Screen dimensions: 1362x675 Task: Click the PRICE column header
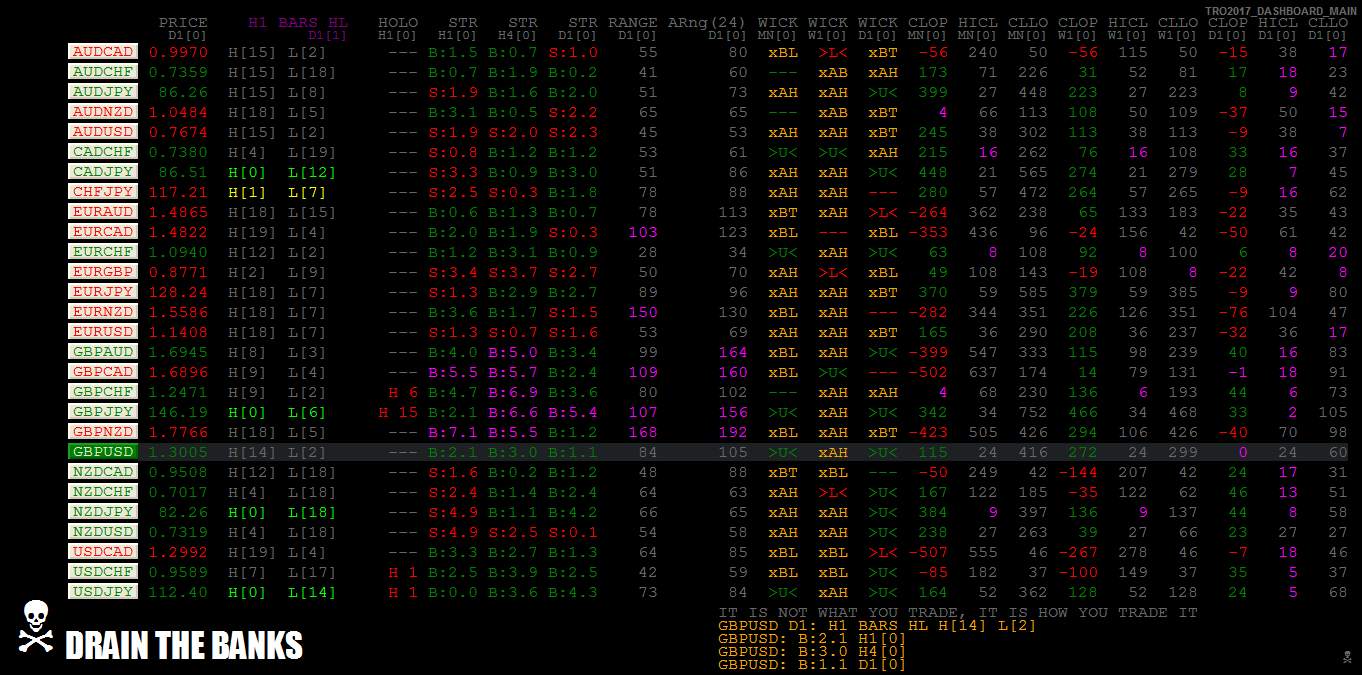(183, 23)
